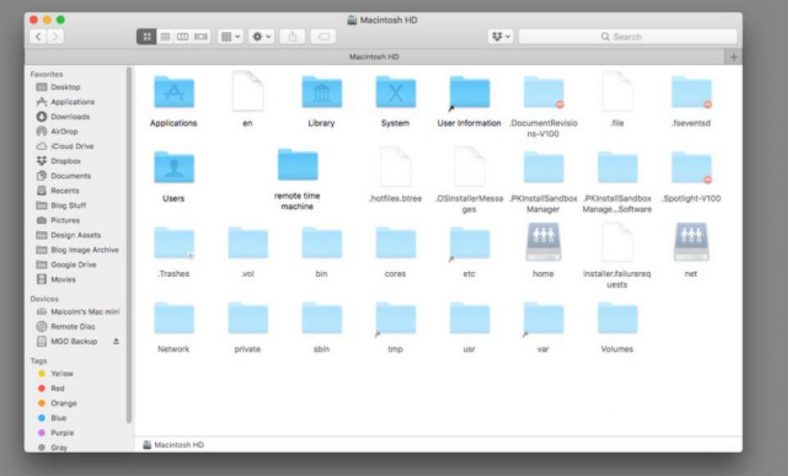Viewport: 788px width, 476px height.
Task: Select the en file icon
Action: point(248,91)
